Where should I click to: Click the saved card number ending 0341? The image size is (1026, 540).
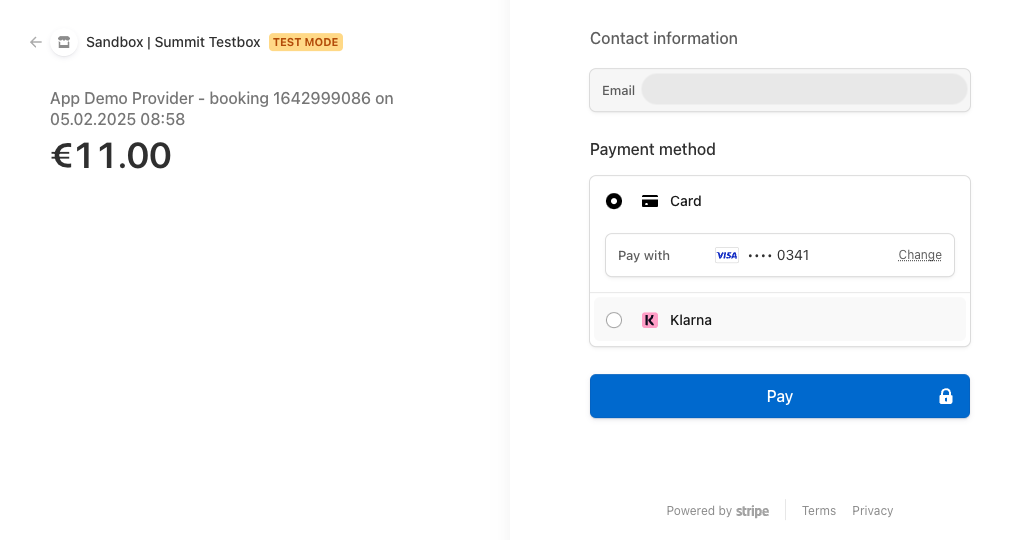point(779,255)
